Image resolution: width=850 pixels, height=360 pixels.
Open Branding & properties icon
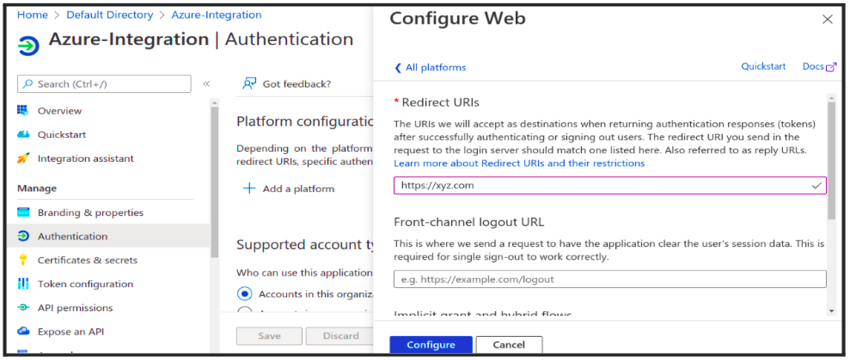pyautogui.click(x=23, y=212)
